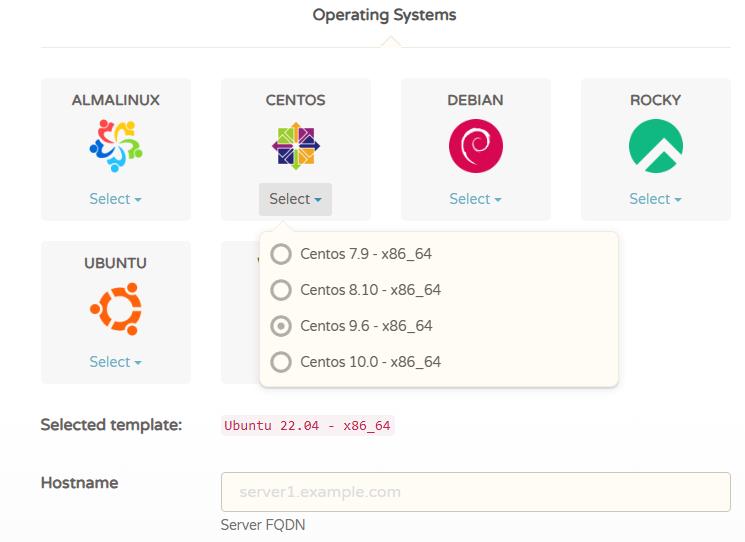This screenshot has height=542, width=745.
Task: Expand the Ubuntu Select dropdown
Action: point(116,362)
